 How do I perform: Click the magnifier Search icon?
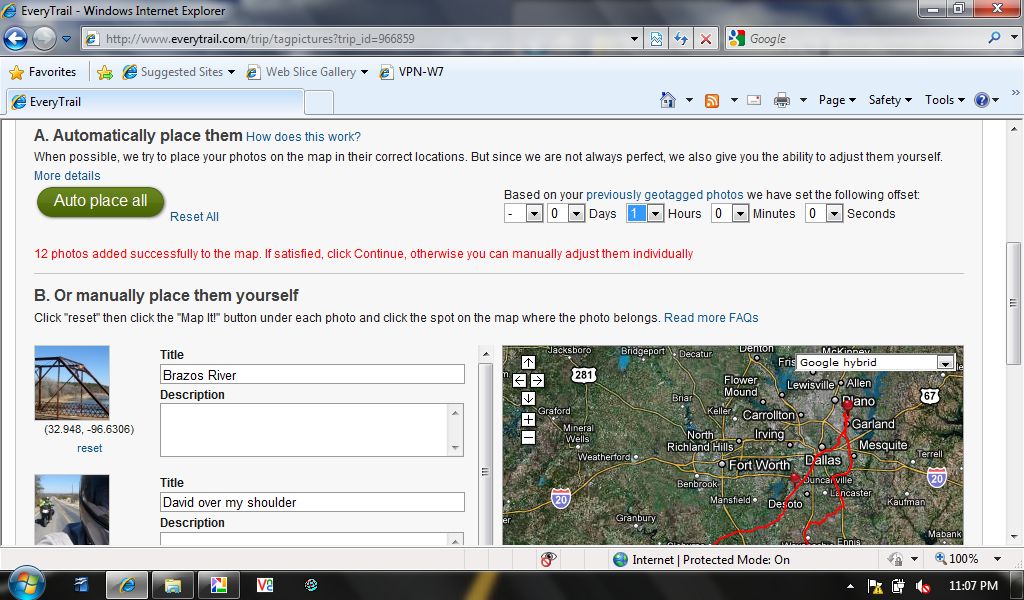tap(994, 38)
